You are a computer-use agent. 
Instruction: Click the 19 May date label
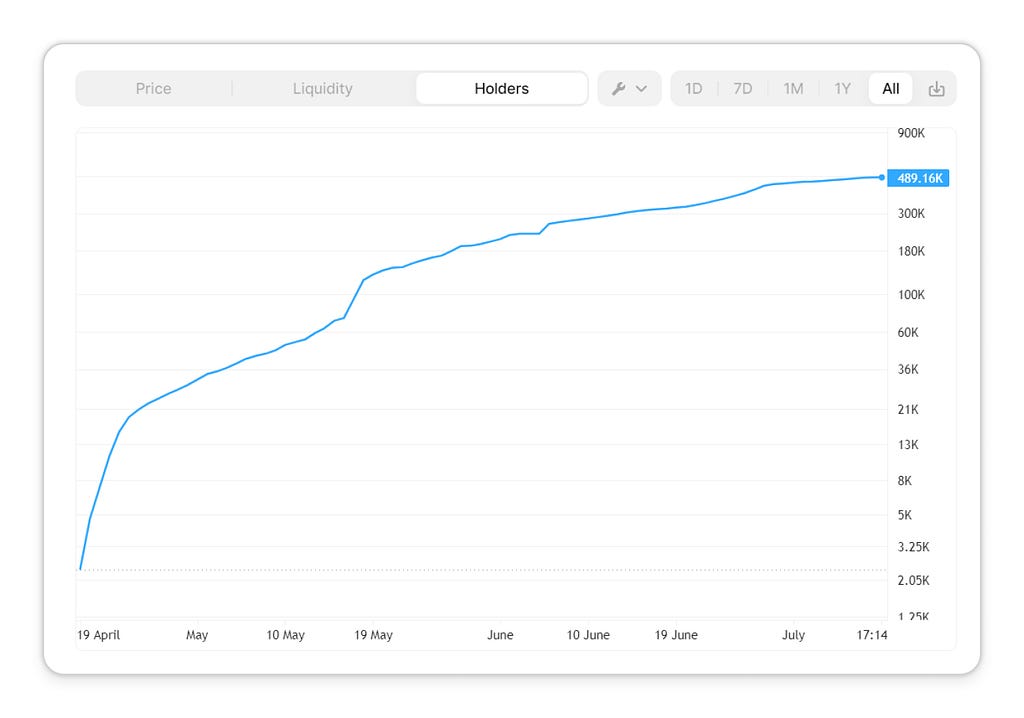coord(374,635)
